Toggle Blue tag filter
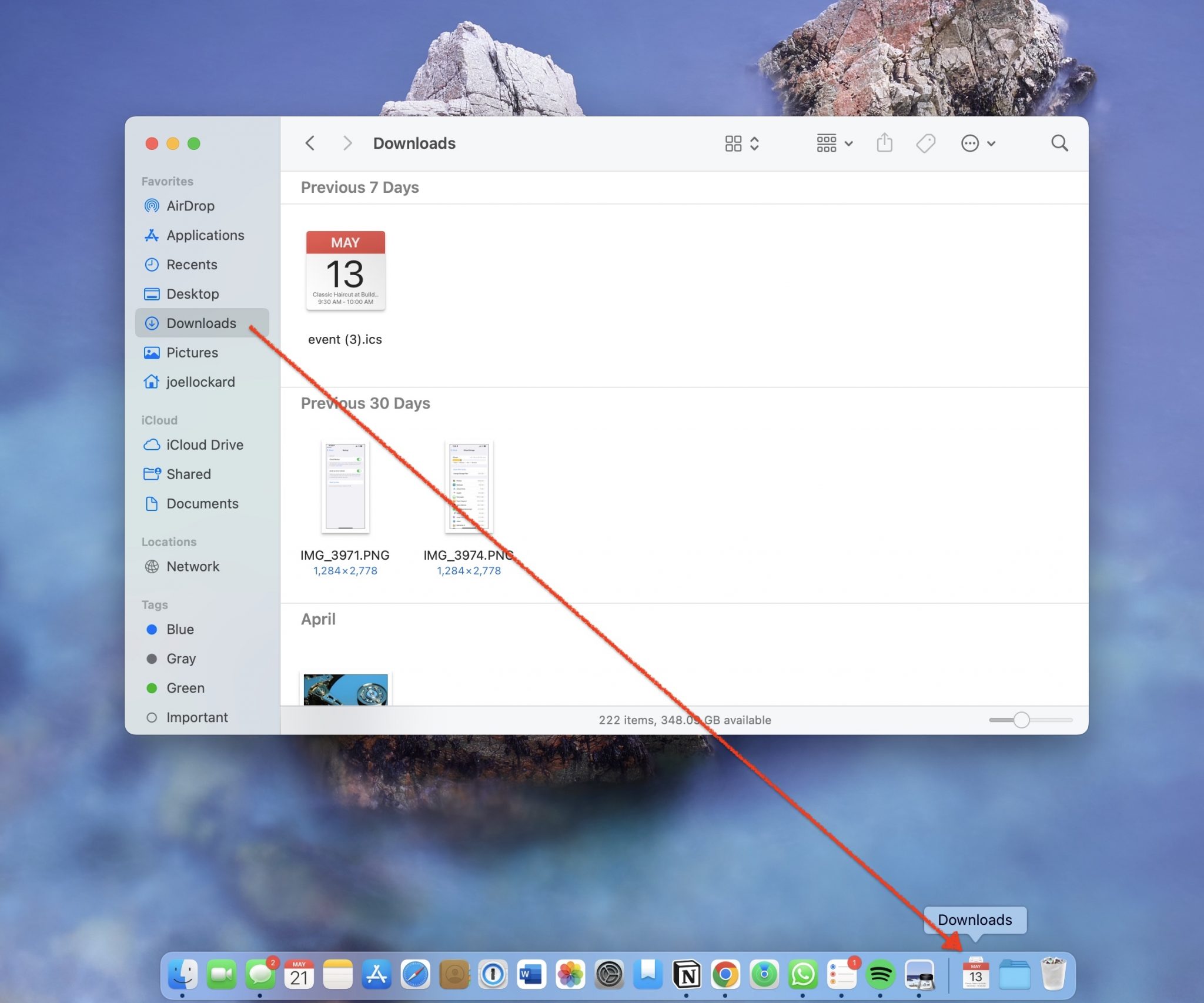This screenshot has width=1204, height=1003. pyautogui.click(x=179, y=628)
